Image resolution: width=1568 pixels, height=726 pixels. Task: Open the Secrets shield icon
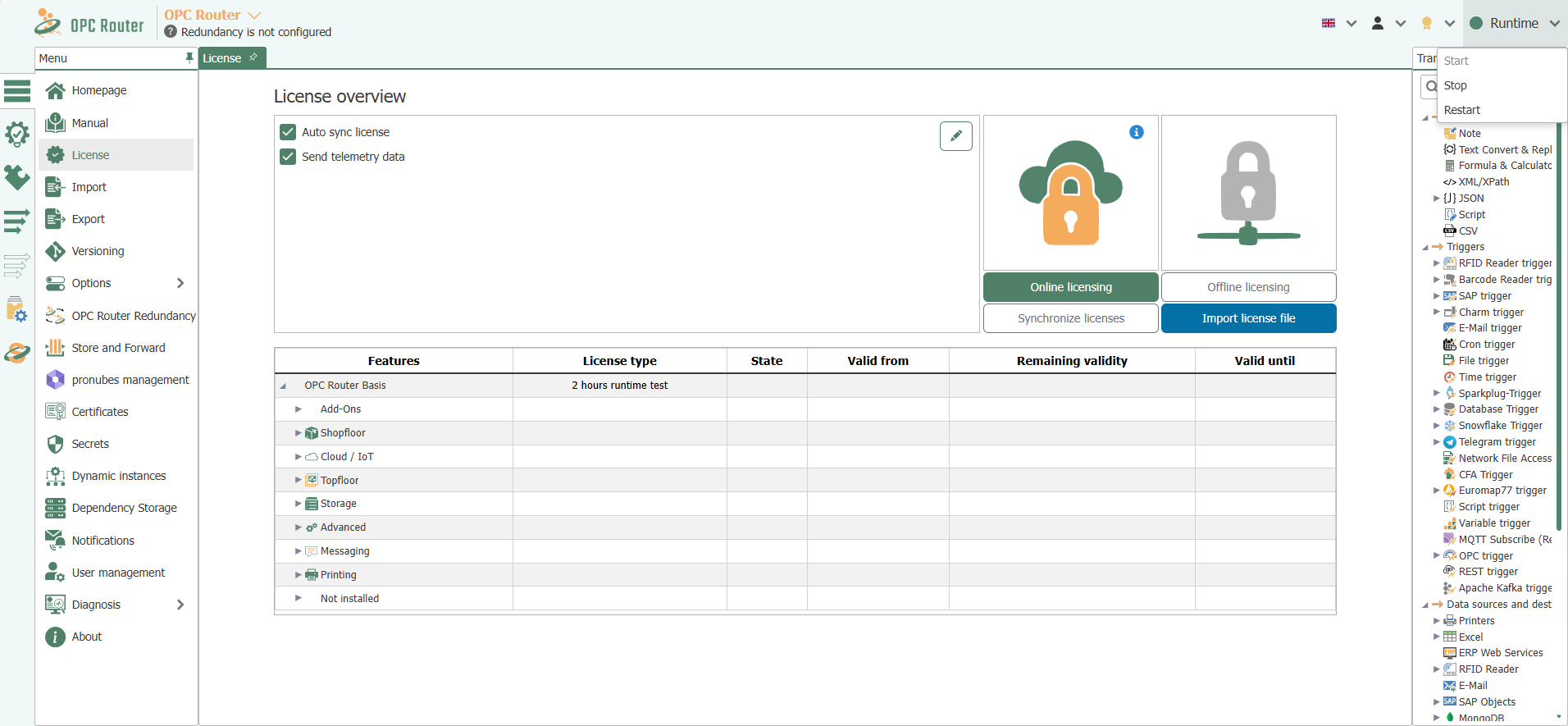[x=55, y=444]
